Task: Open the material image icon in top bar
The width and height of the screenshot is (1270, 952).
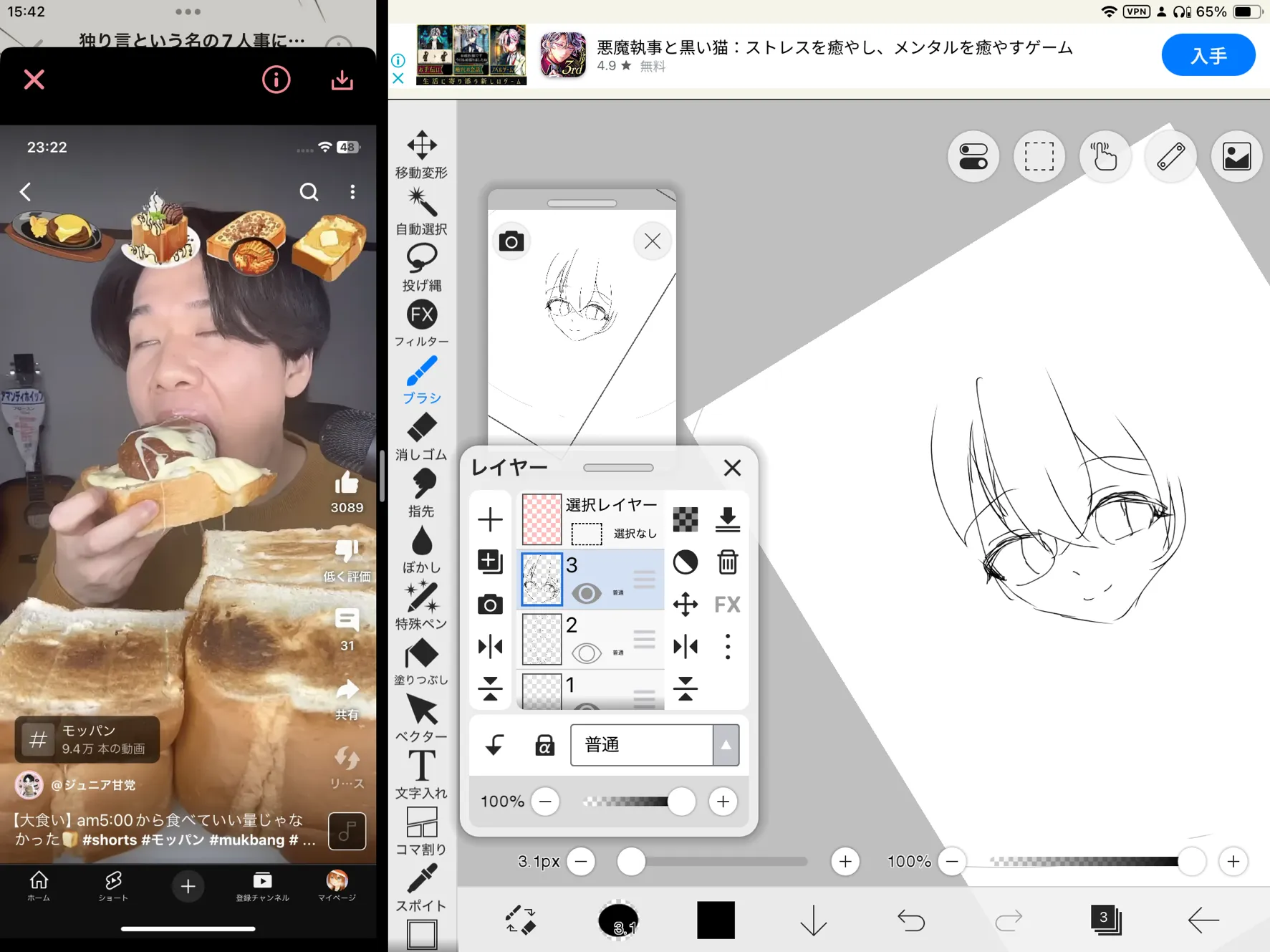Action: [1236, 156]
